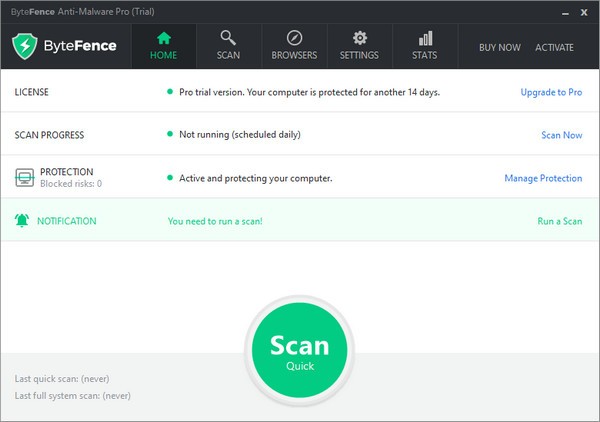Click the Scan magnifying glass icon

point(228,38)
